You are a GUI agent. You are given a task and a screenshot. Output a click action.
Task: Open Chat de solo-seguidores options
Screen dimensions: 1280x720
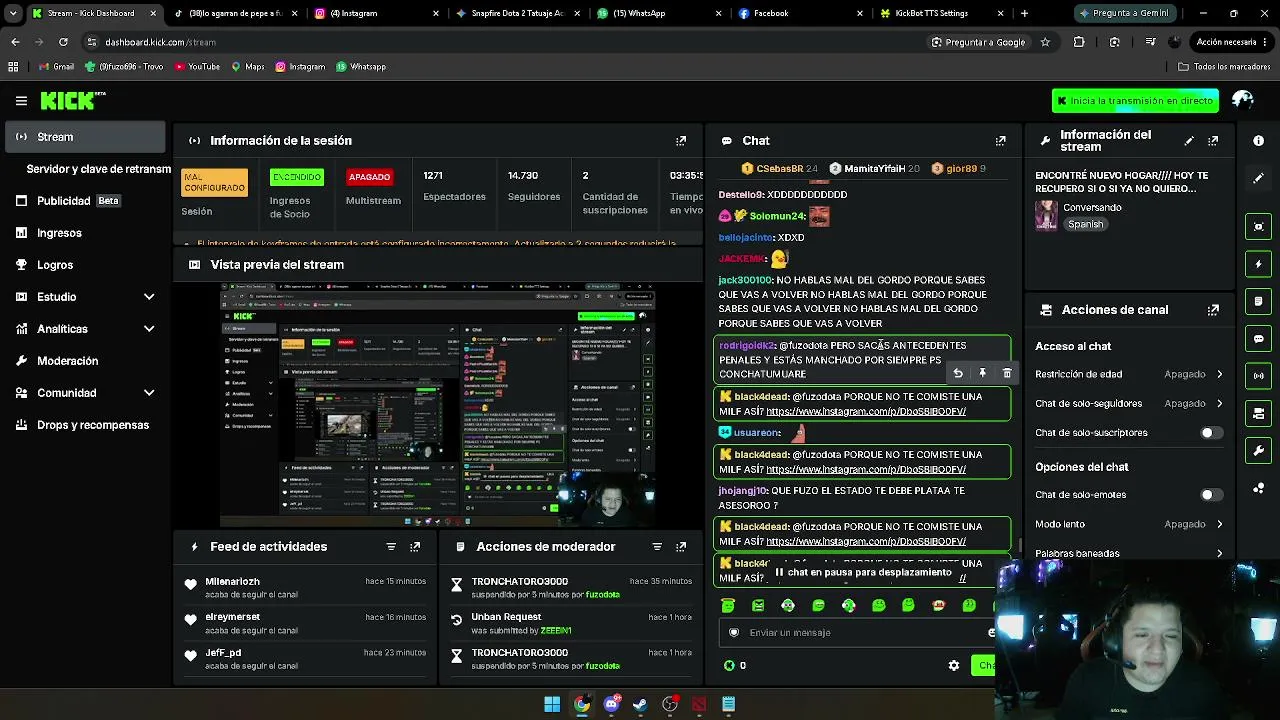pos(1129,403)
